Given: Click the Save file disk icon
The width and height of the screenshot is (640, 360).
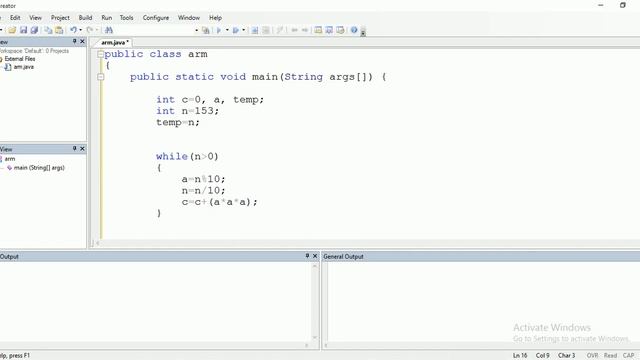Looking at the screenshot, I should pyautogui.click(x=23, y=30).
